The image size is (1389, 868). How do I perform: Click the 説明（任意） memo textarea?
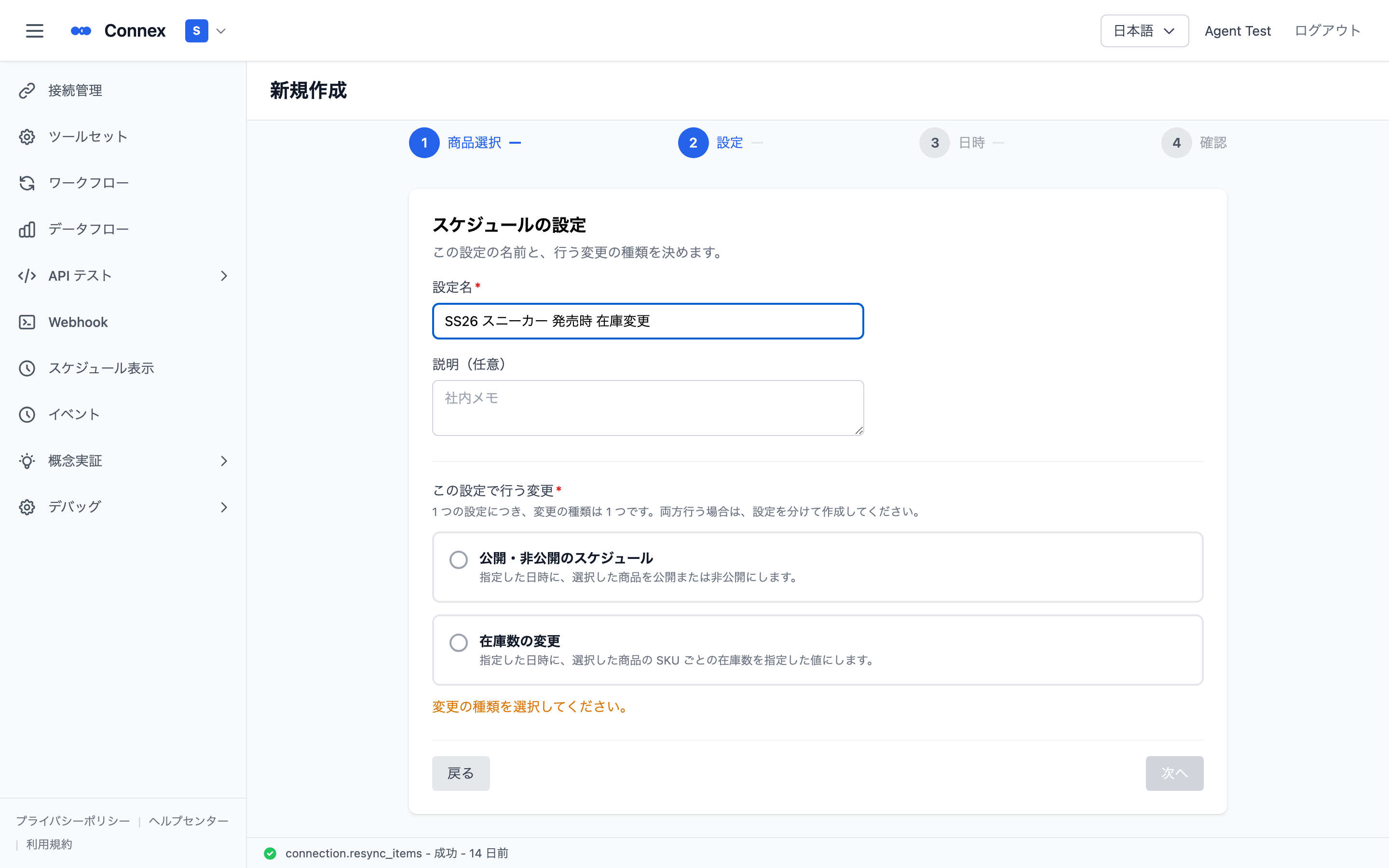pos(648,407)
